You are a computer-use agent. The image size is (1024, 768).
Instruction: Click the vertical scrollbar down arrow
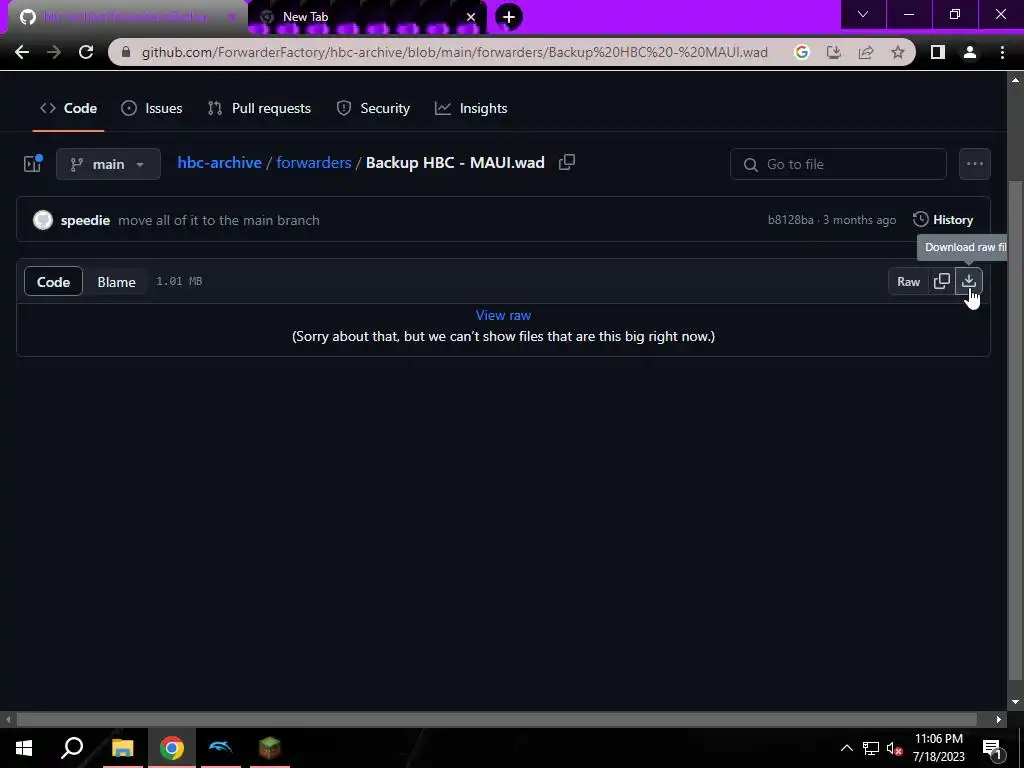pyautogui.click(x=1015, y=703)
